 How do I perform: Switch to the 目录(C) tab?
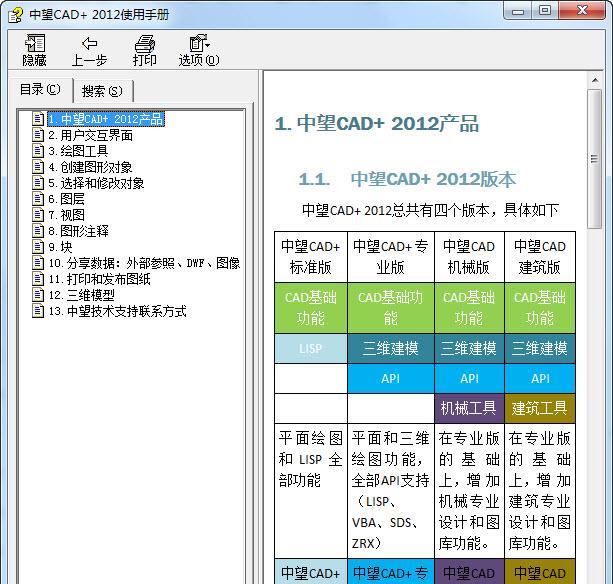coord(40,90)
